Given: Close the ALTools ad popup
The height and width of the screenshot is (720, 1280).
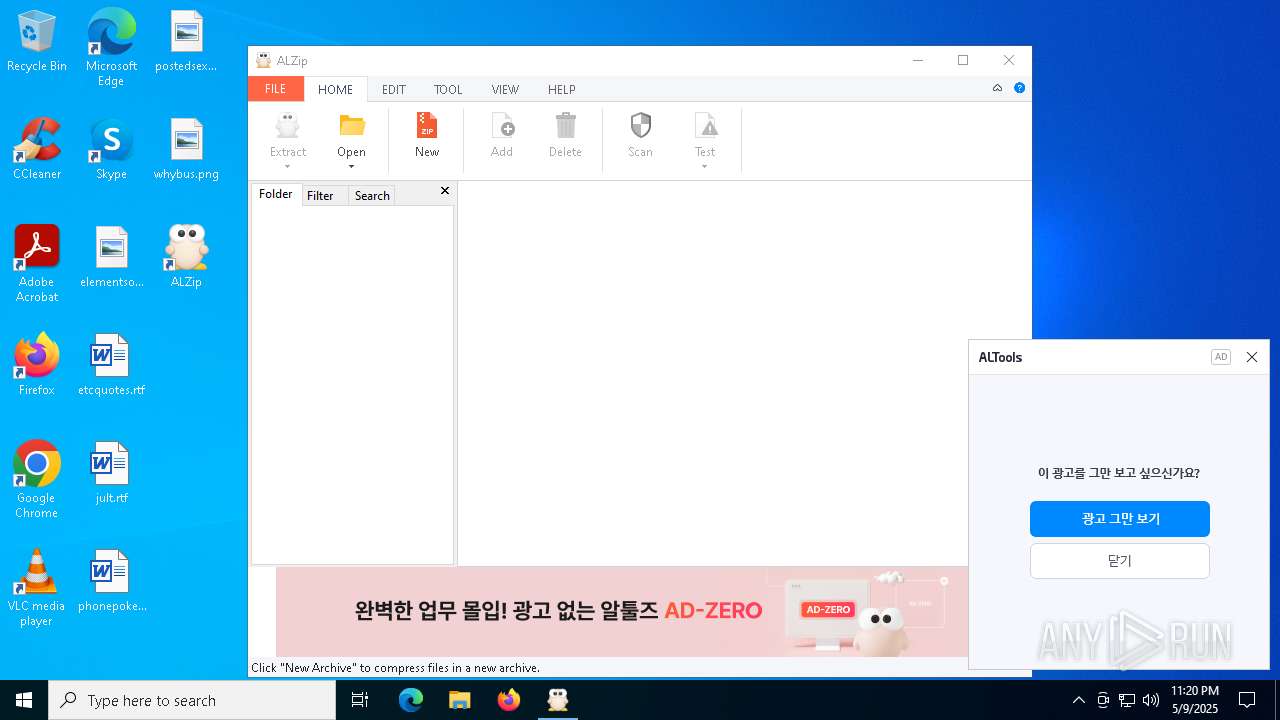Looking at the screenshot, I should pyautogui.click(x=1252, y=357).
